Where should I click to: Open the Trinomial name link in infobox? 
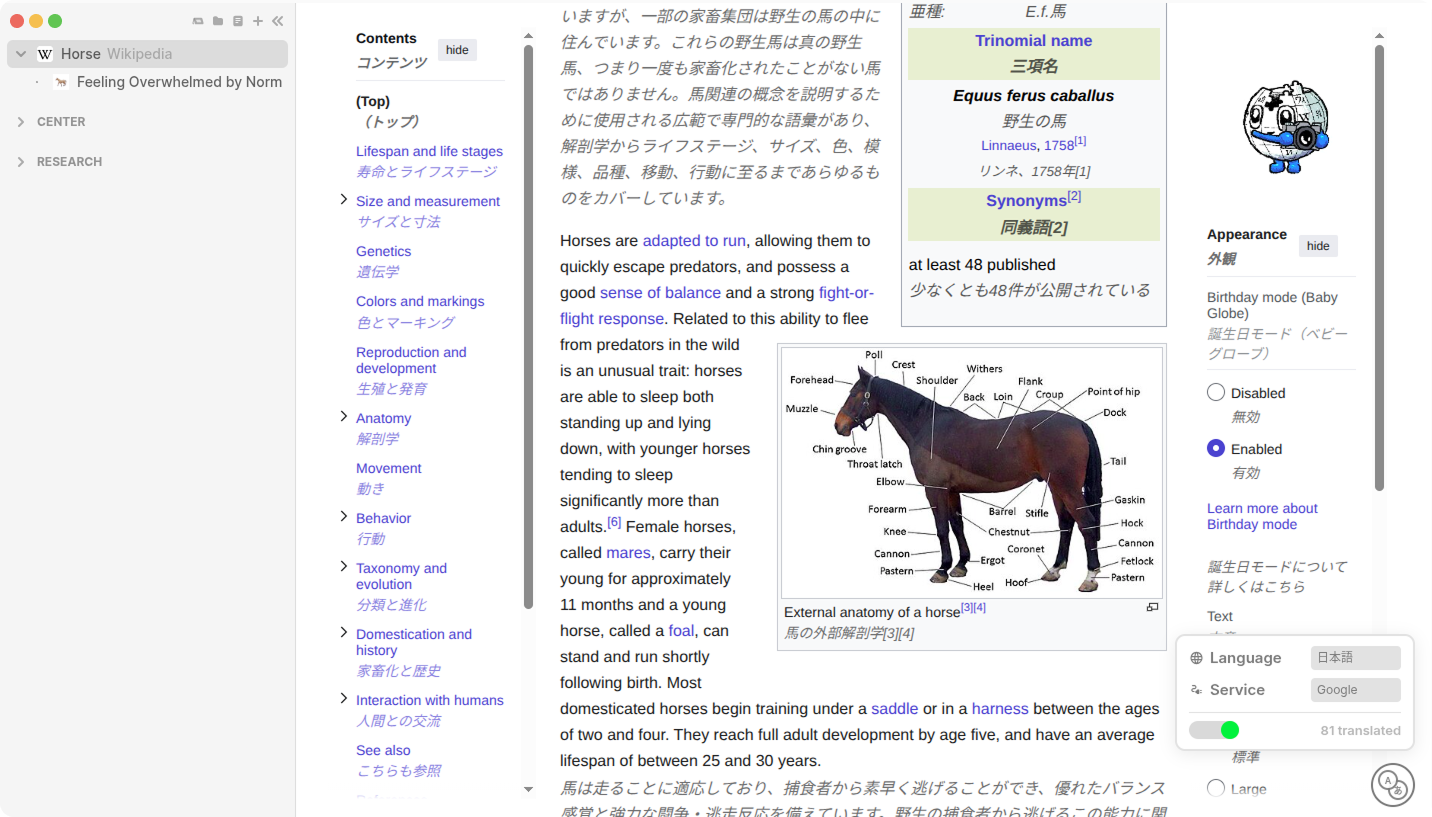click(1033, 41)
